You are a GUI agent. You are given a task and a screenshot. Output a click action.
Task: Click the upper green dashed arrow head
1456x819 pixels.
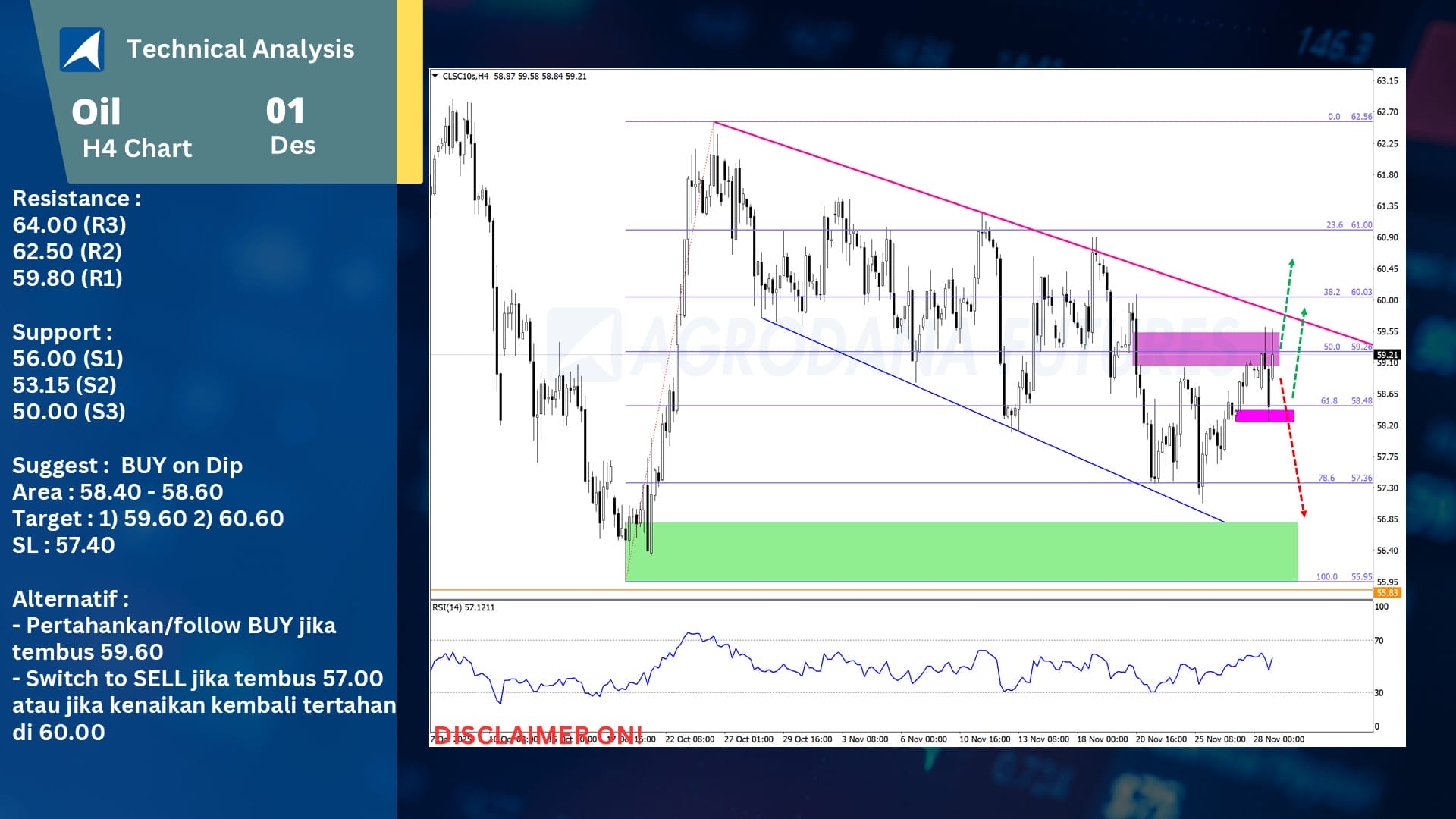click(x=1291, y=263)
